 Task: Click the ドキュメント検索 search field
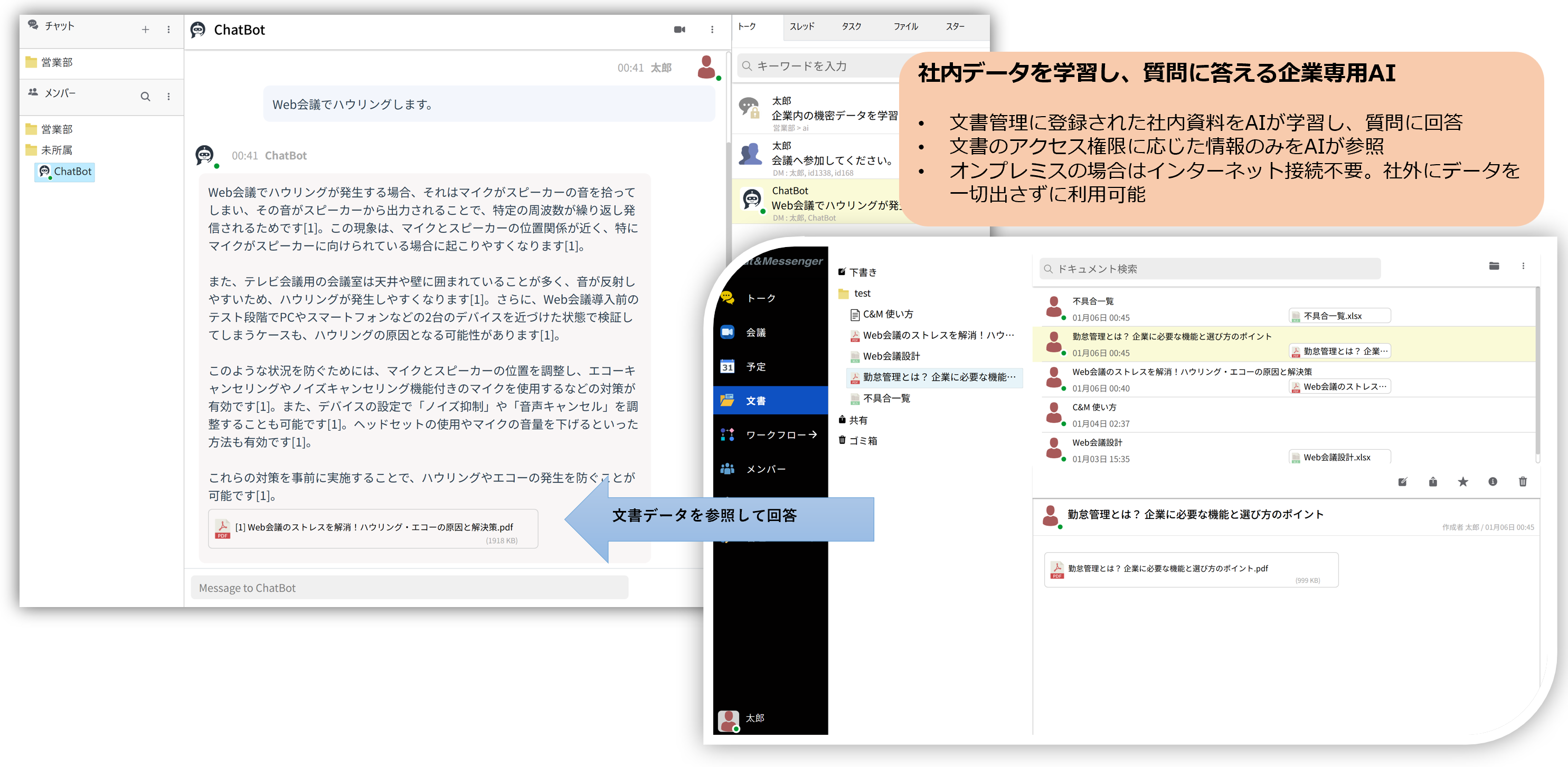[1211, 269]
